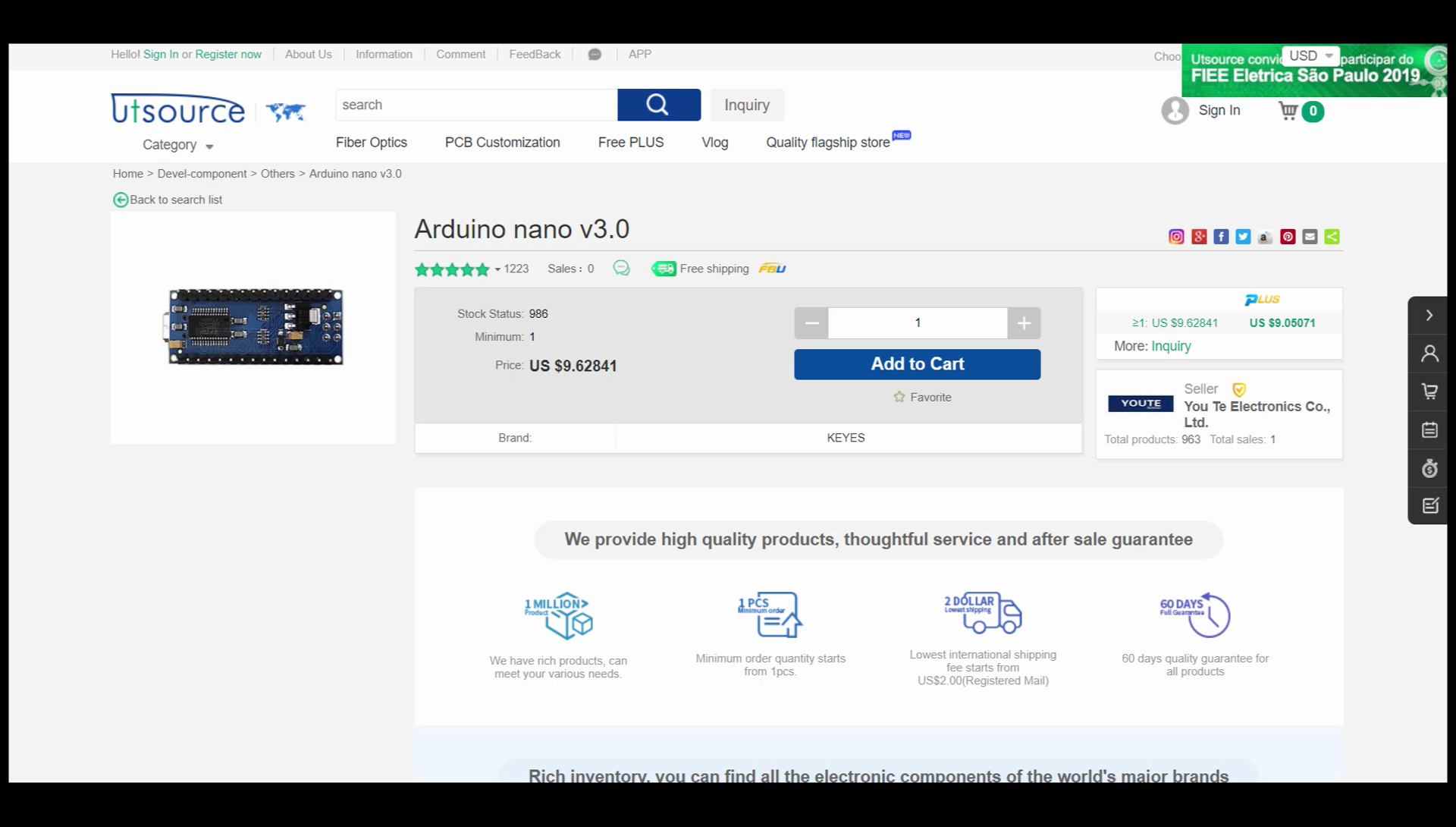Viewport: 1456px width, 827px height.
Task: Expand the Category dropdown menu
Action: [178, 144]
